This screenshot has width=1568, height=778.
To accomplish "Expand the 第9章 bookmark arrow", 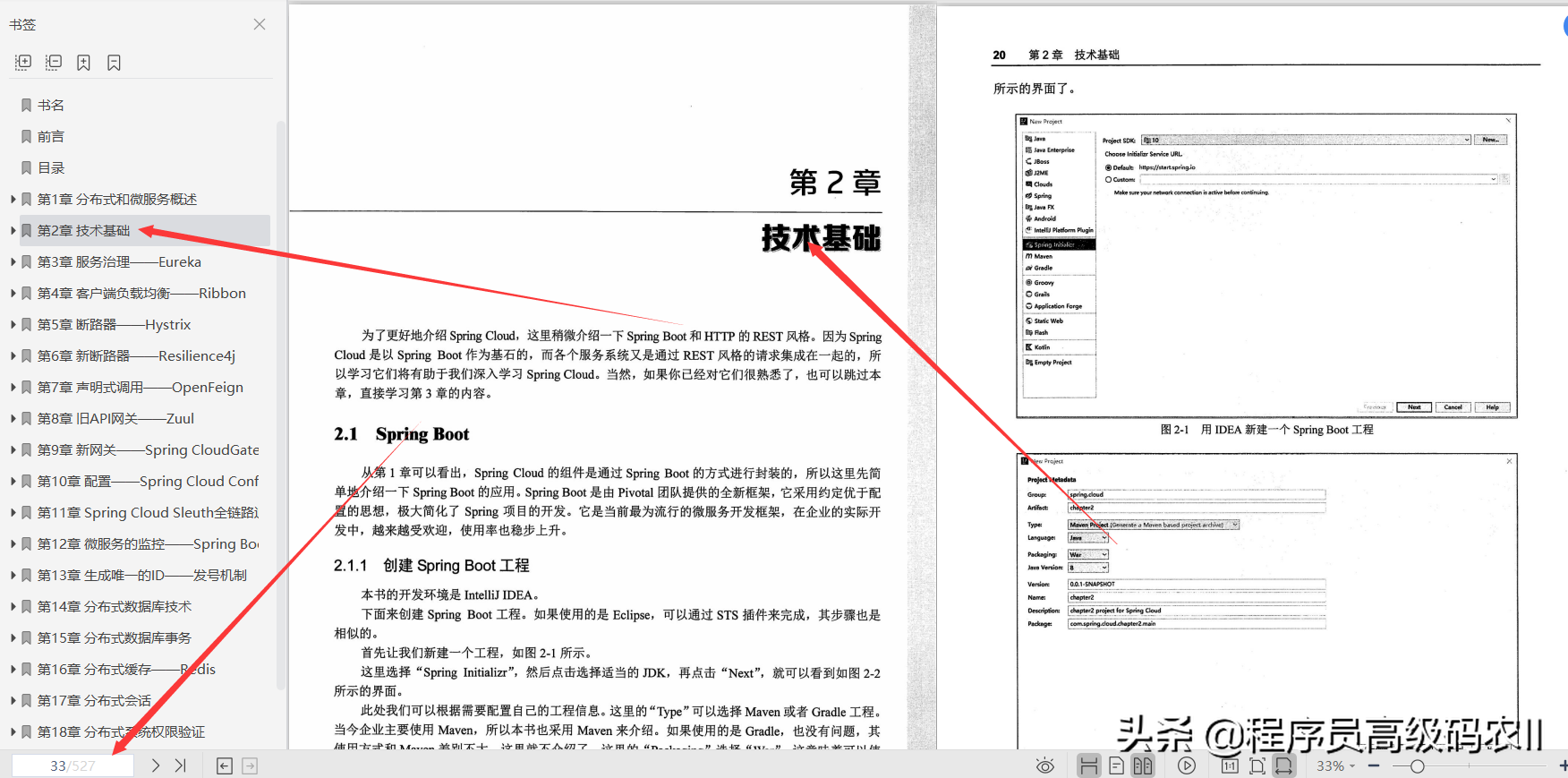I will [x=13, y=449].
